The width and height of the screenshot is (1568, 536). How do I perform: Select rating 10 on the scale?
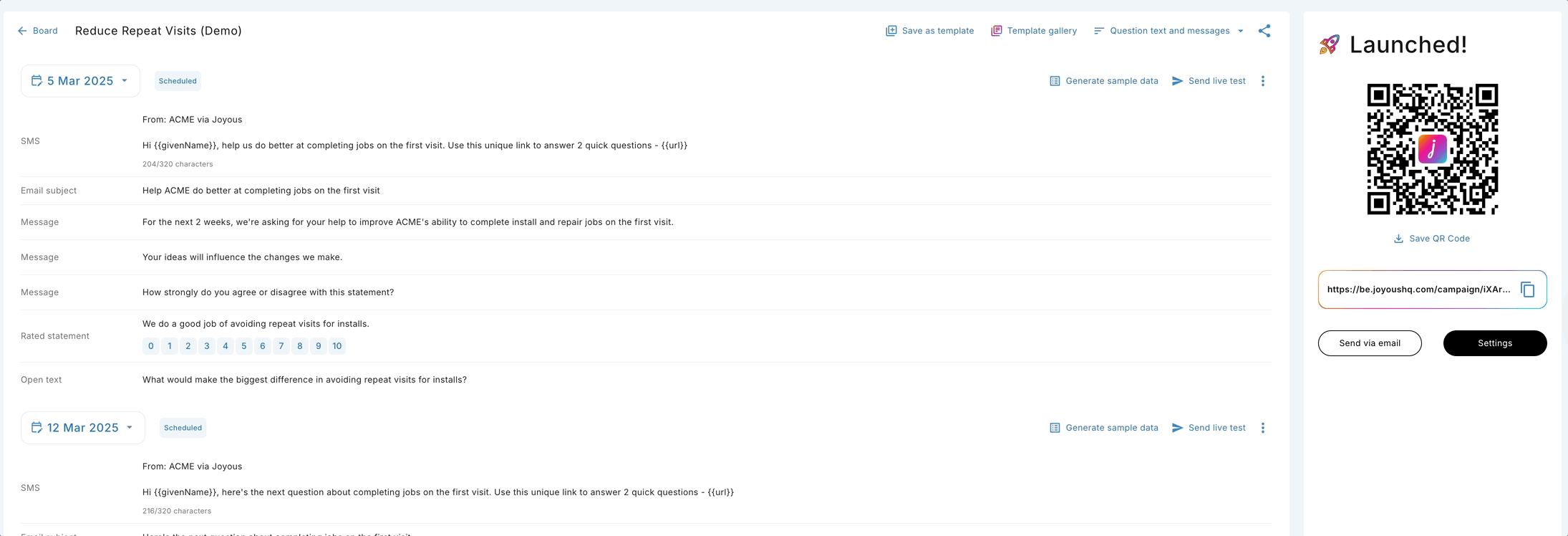point(337,346)
